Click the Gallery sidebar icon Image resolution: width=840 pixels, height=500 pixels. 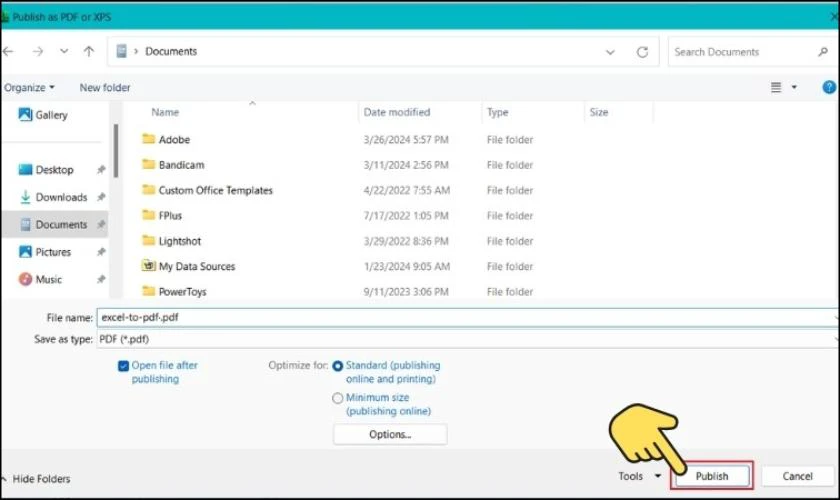click(25, 115)
